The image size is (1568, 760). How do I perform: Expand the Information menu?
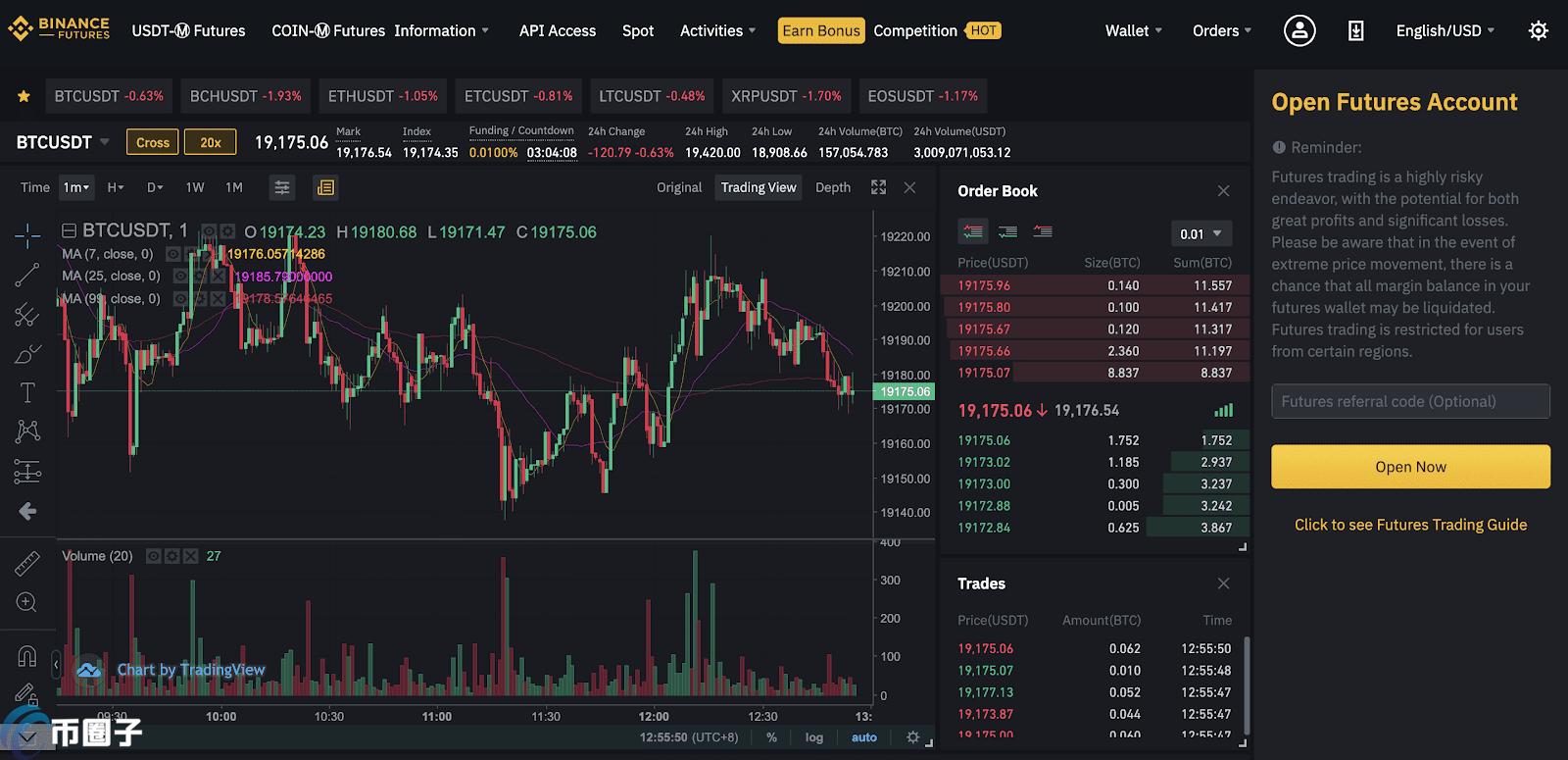[x=441, y=30]
